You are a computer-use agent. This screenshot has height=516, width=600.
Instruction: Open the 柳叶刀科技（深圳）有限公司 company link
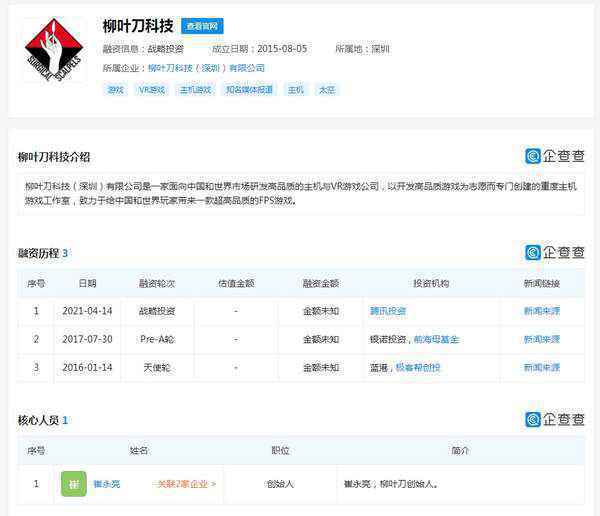pos(206,68)
